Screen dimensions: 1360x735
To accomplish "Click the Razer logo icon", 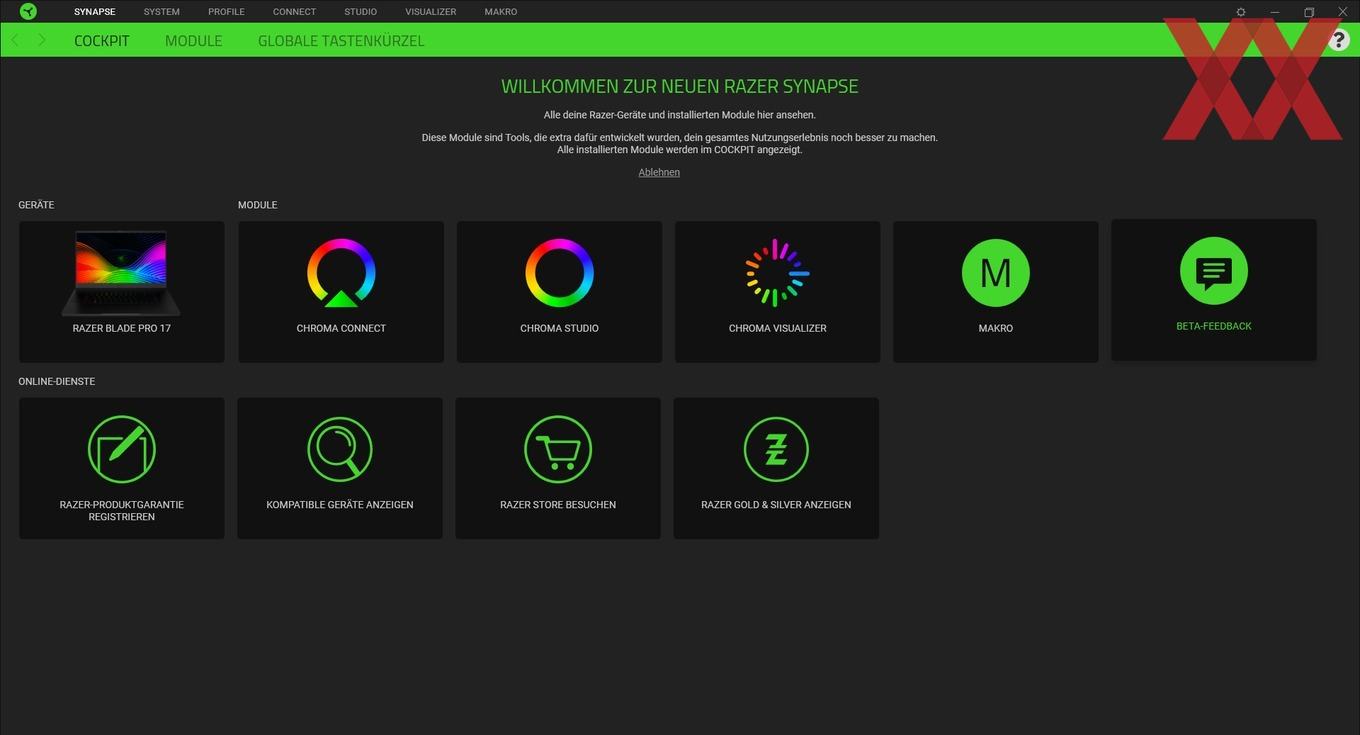I will pyautogui.click(x=28, y=11).
